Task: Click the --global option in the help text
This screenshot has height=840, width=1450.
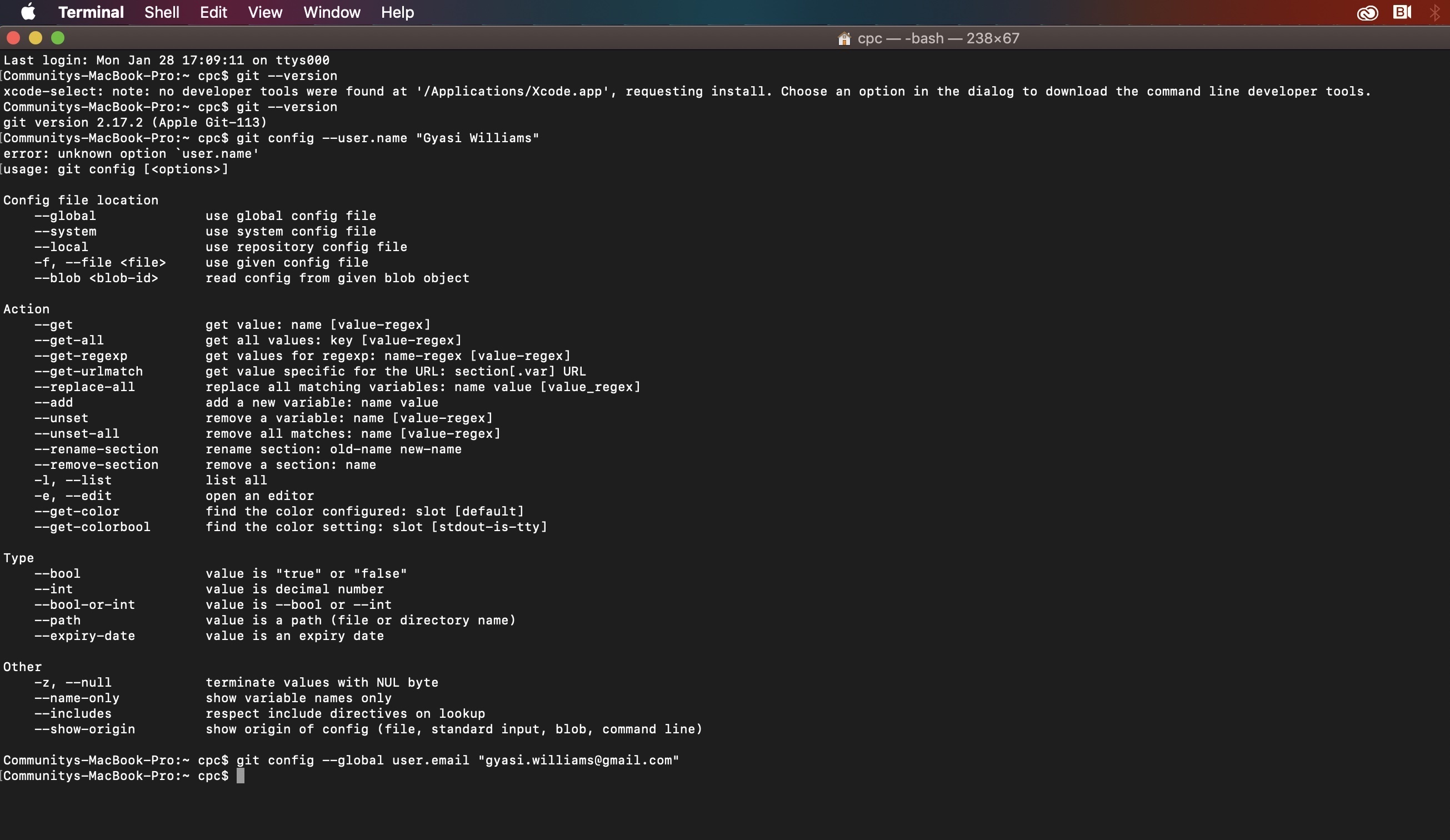Action: pos(64,215)
